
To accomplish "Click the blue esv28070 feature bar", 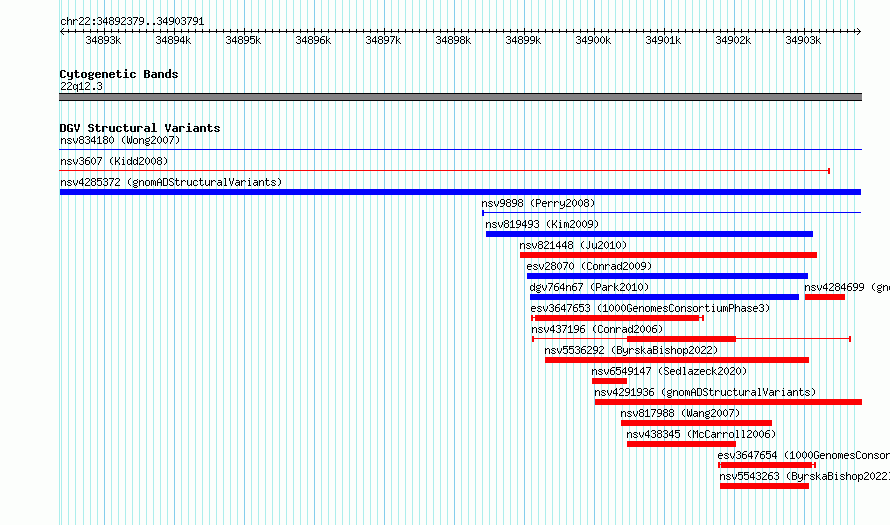I will click(x=668, y=276).
